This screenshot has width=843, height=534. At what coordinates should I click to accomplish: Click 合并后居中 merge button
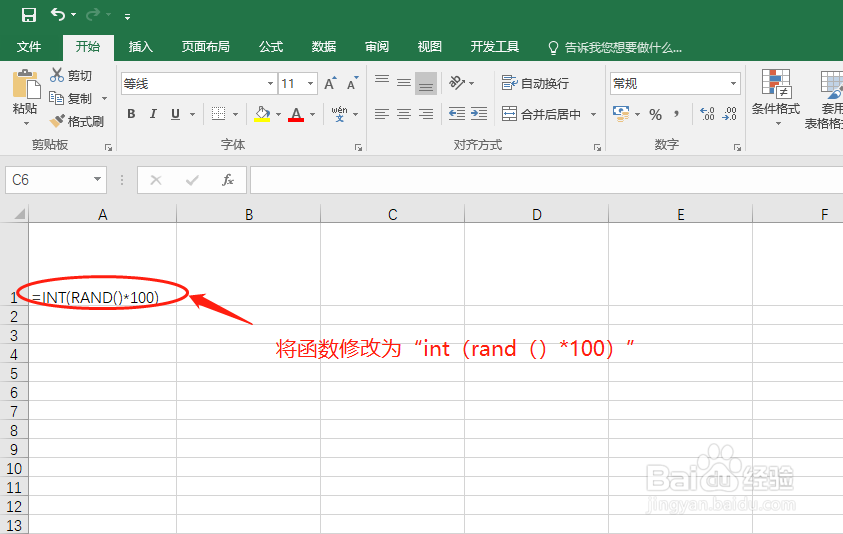[x=541, y=114]
